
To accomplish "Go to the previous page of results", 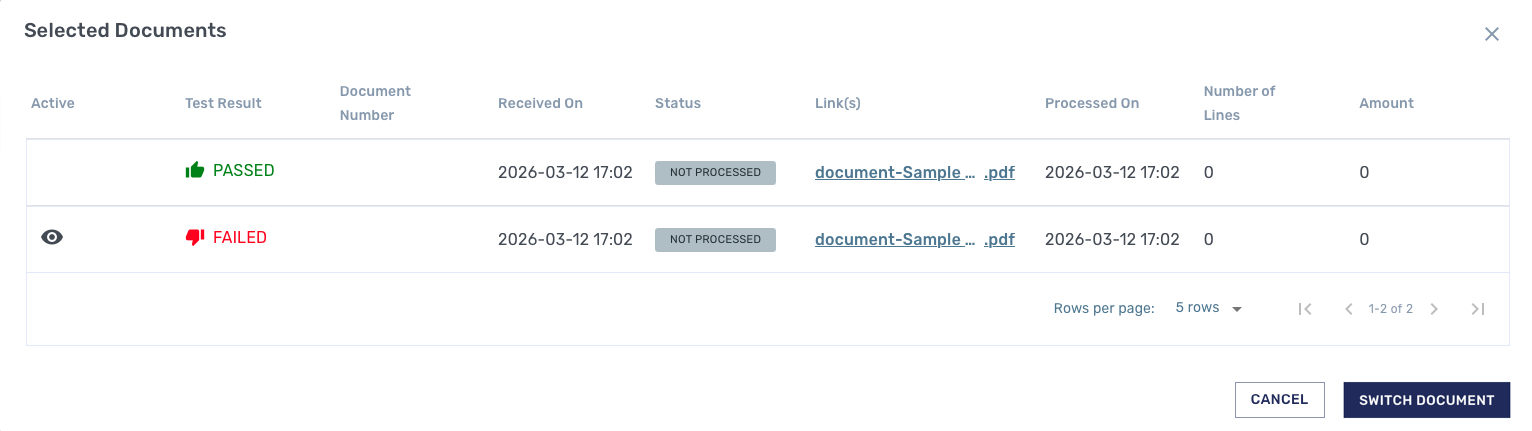I will coord(1348,309).
